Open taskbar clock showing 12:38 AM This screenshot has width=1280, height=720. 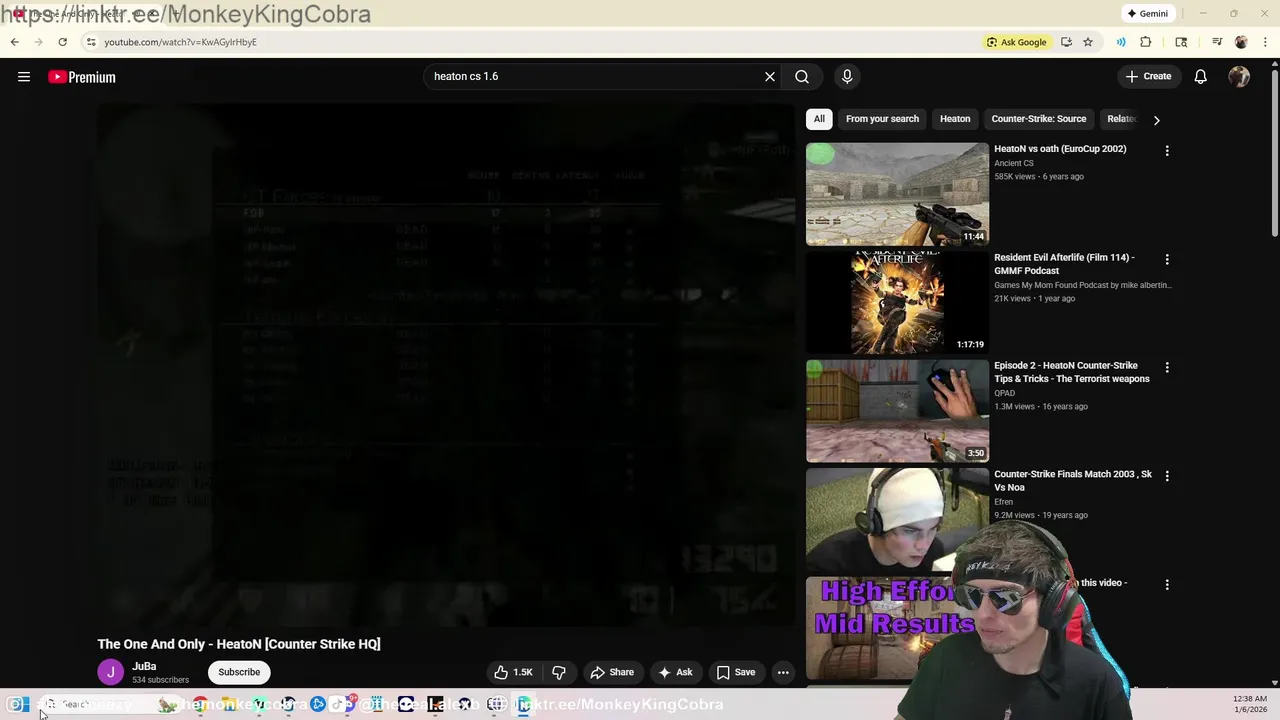(1250, 703)
